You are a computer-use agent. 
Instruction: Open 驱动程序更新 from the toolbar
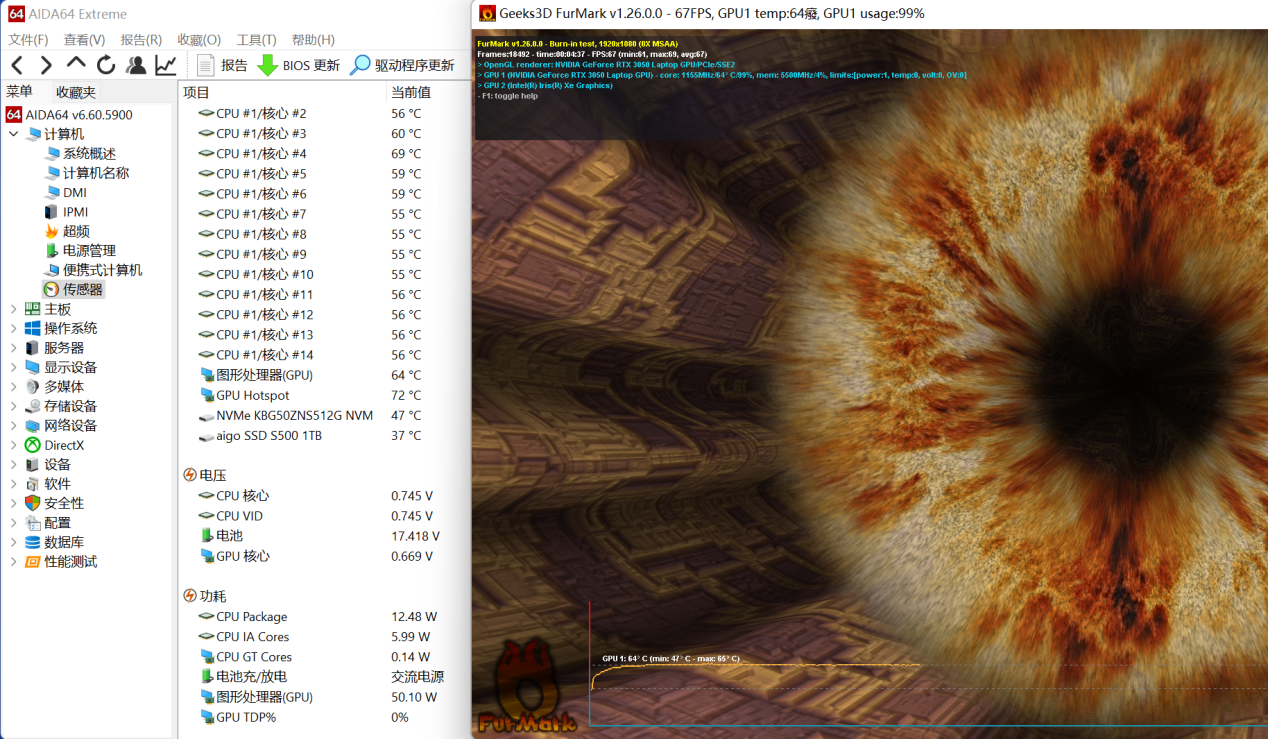coord(401,65)
